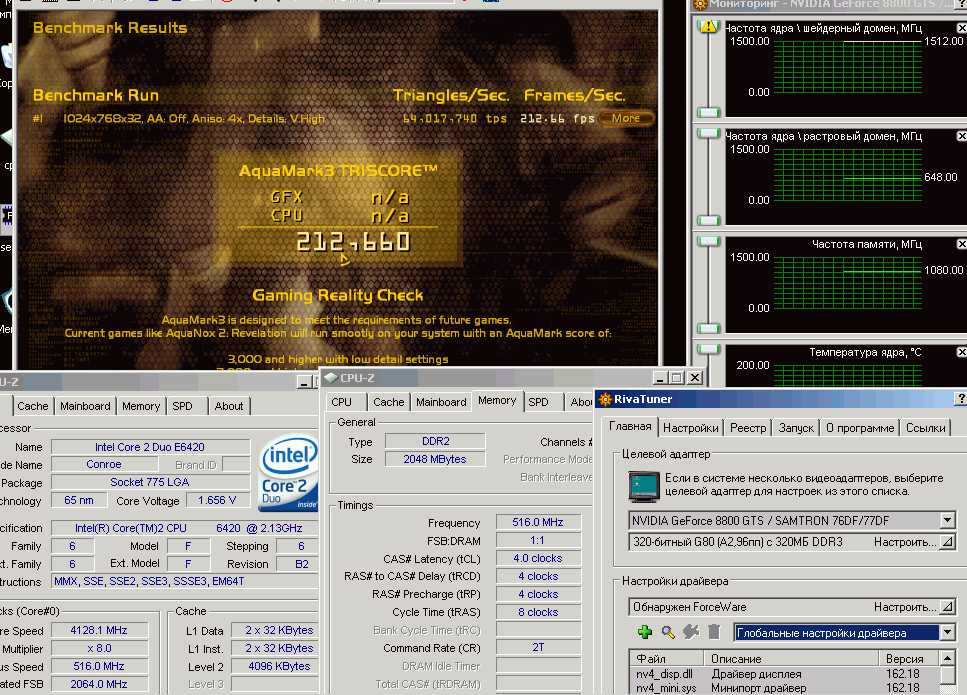The width and height of the screenshot is (967, 695).
Task: Click the 8 clocks tRAS value
Action: [538, 612]
